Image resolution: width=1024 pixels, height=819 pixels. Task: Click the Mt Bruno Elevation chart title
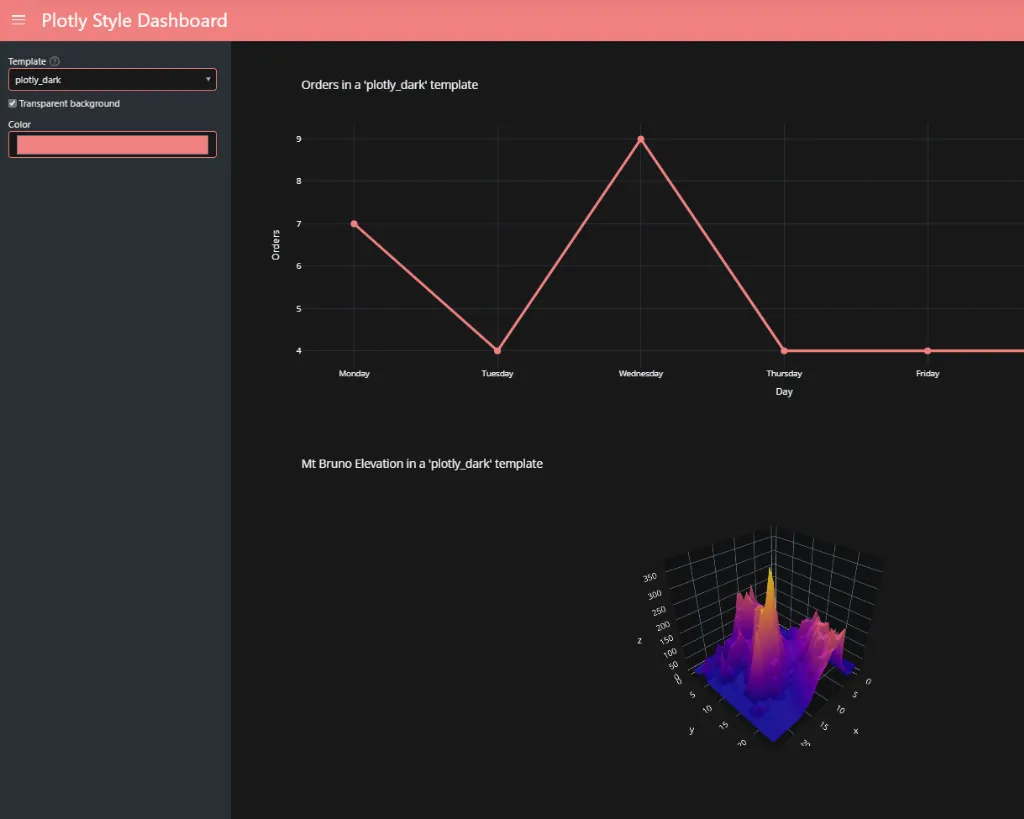(421, 464)
